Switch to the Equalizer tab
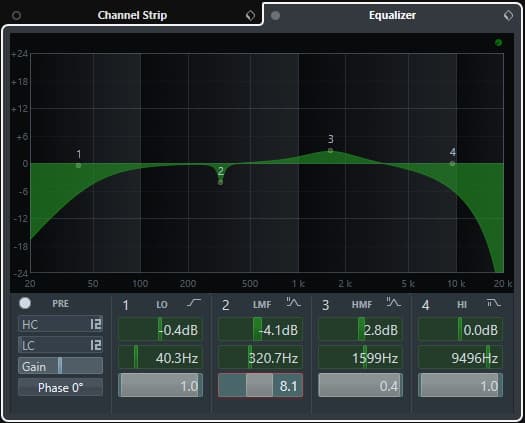The image size is (525, 423). pos(392,15)
